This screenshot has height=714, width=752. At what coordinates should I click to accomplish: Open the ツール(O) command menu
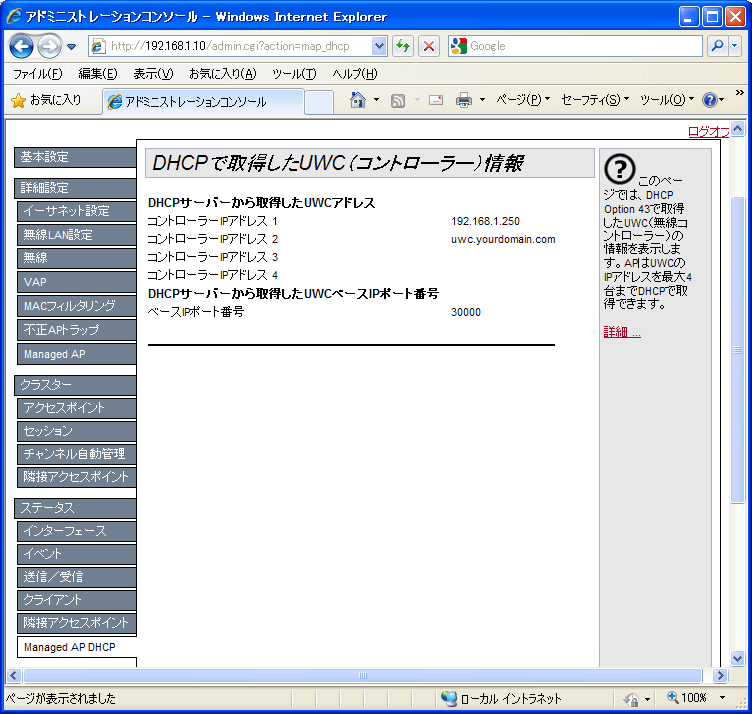(667, 100)
